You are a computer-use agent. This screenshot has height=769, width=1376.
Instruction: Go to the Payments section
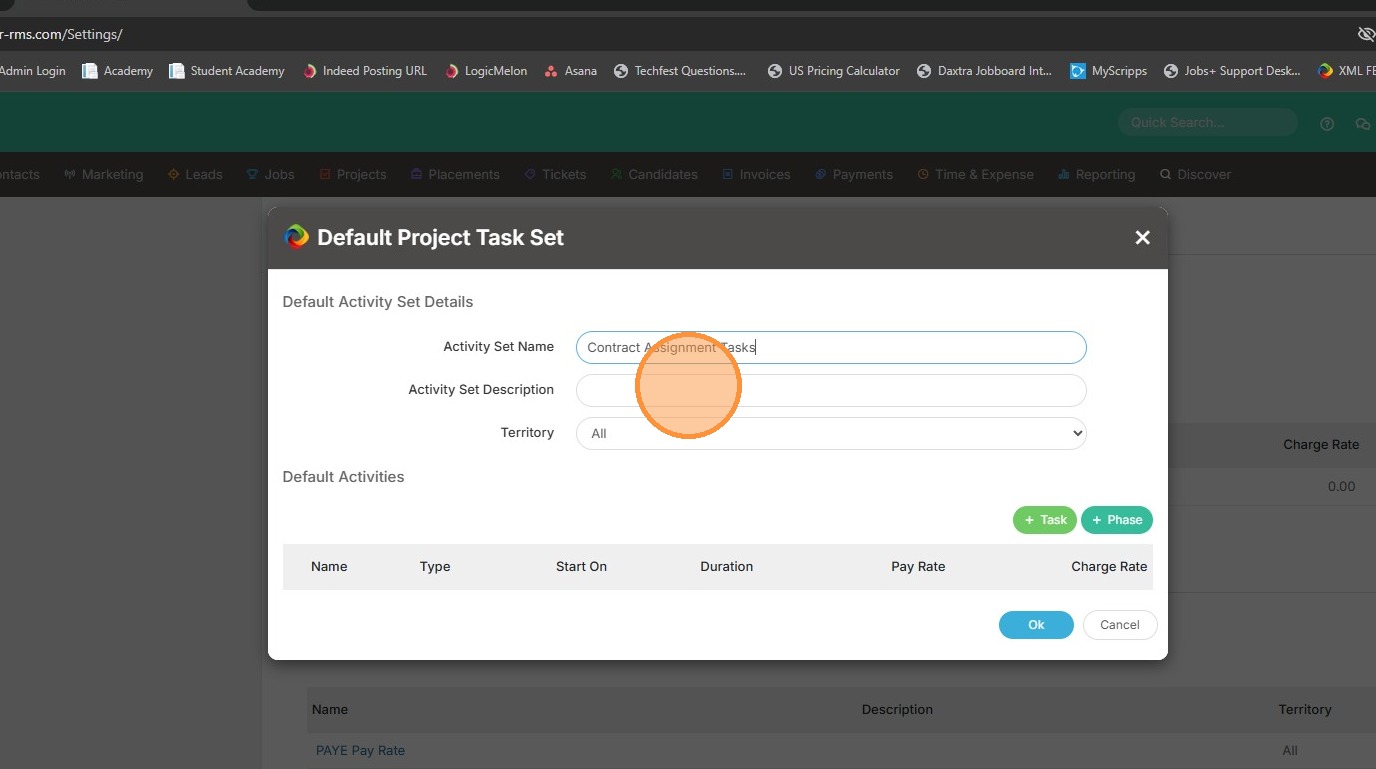coord(854,174)
